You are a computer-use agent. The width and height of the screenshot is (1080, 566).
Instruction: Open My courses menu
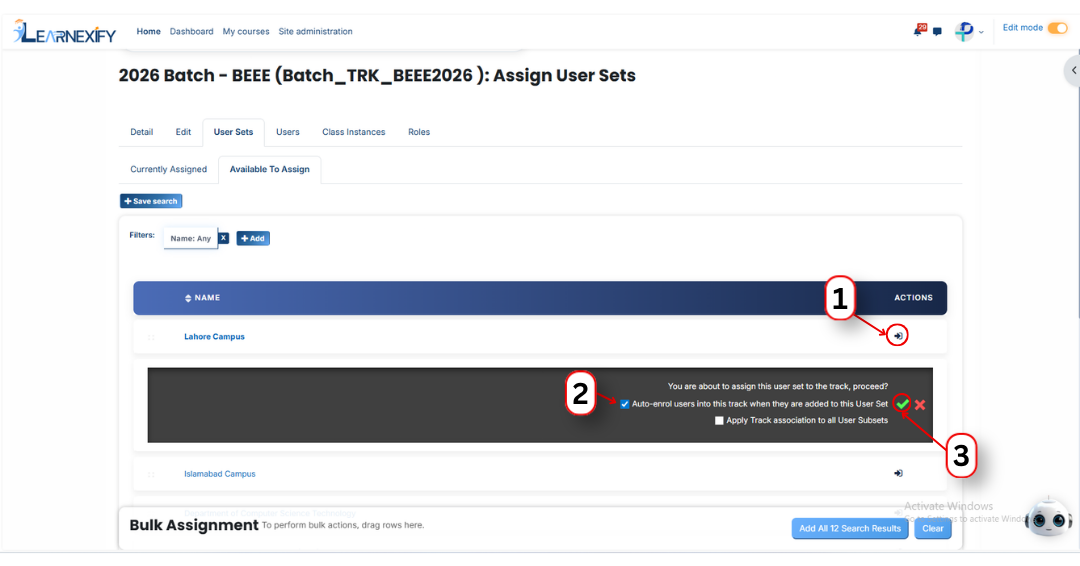[246, 32]
